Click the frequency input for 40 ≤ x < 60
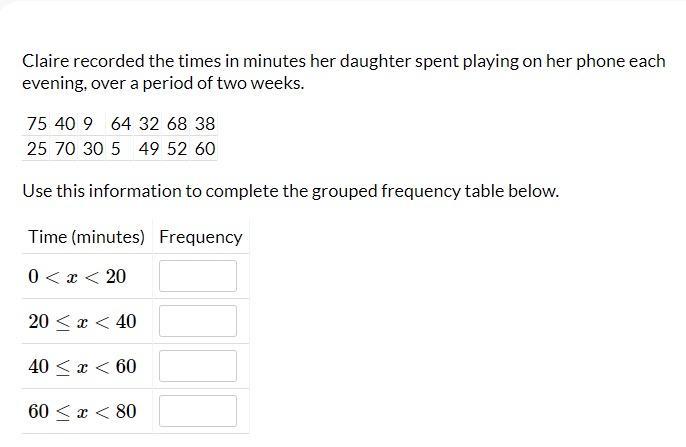686x447 pixels. click(x=198, y=366)
